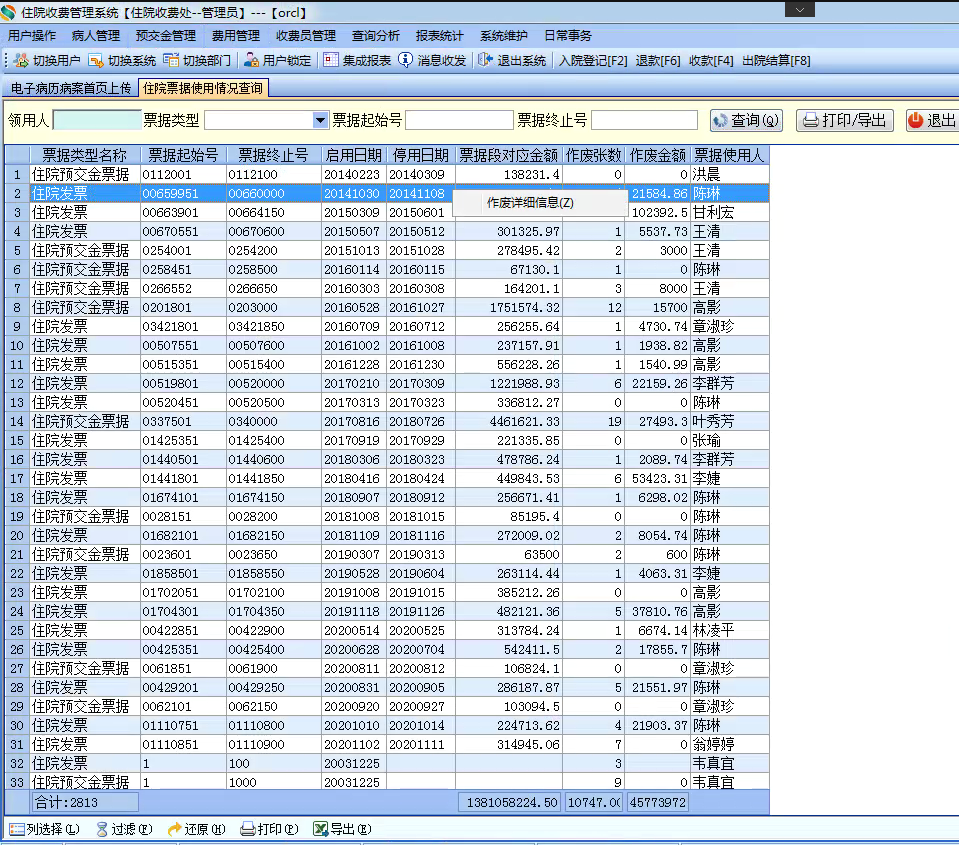Viewport: 959px width, 845px height.
Task: Open the 日常事务 menu
Action: coord(568,36)
